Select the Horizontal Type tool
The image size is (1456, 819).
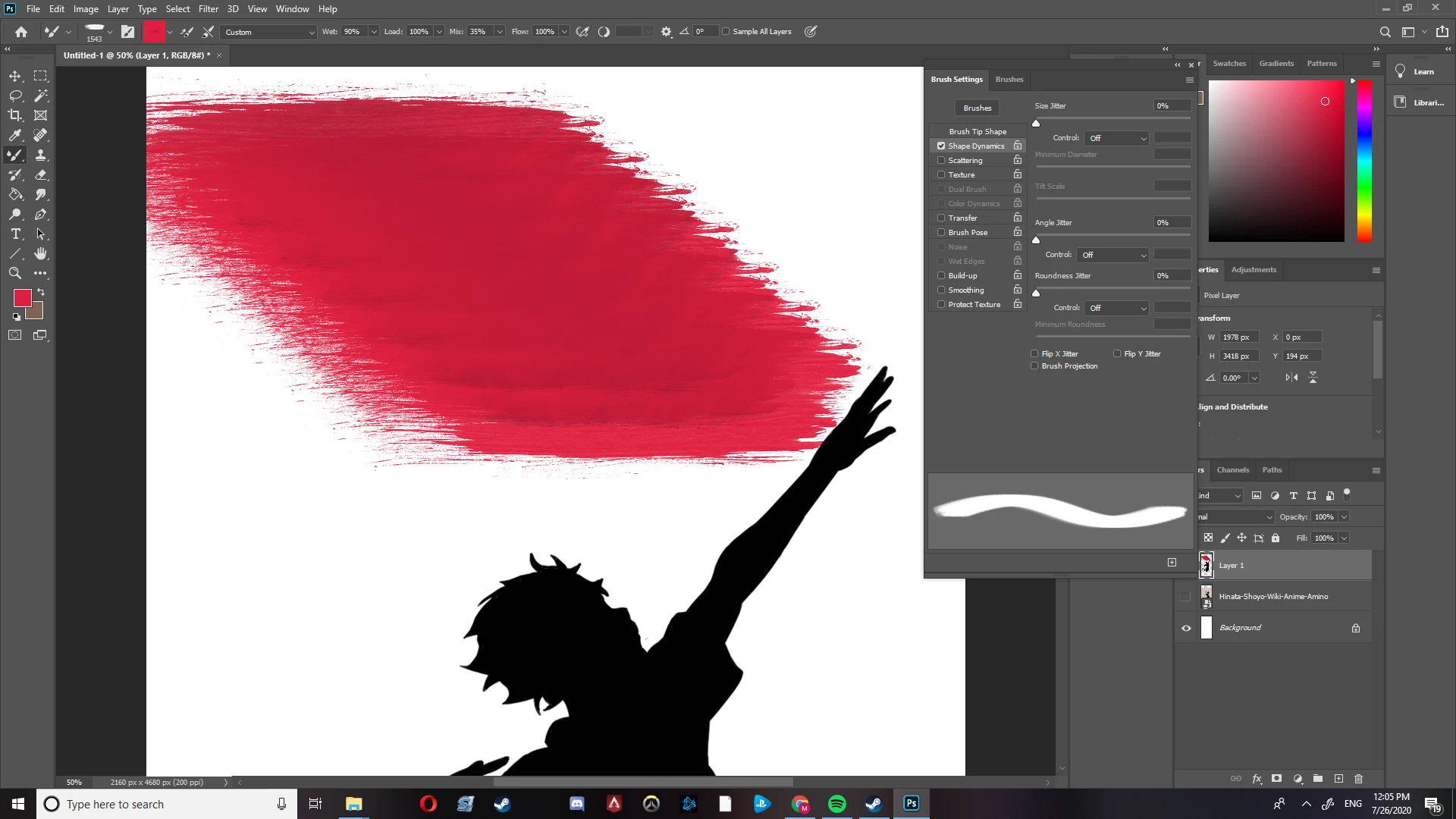coord(15,234)
